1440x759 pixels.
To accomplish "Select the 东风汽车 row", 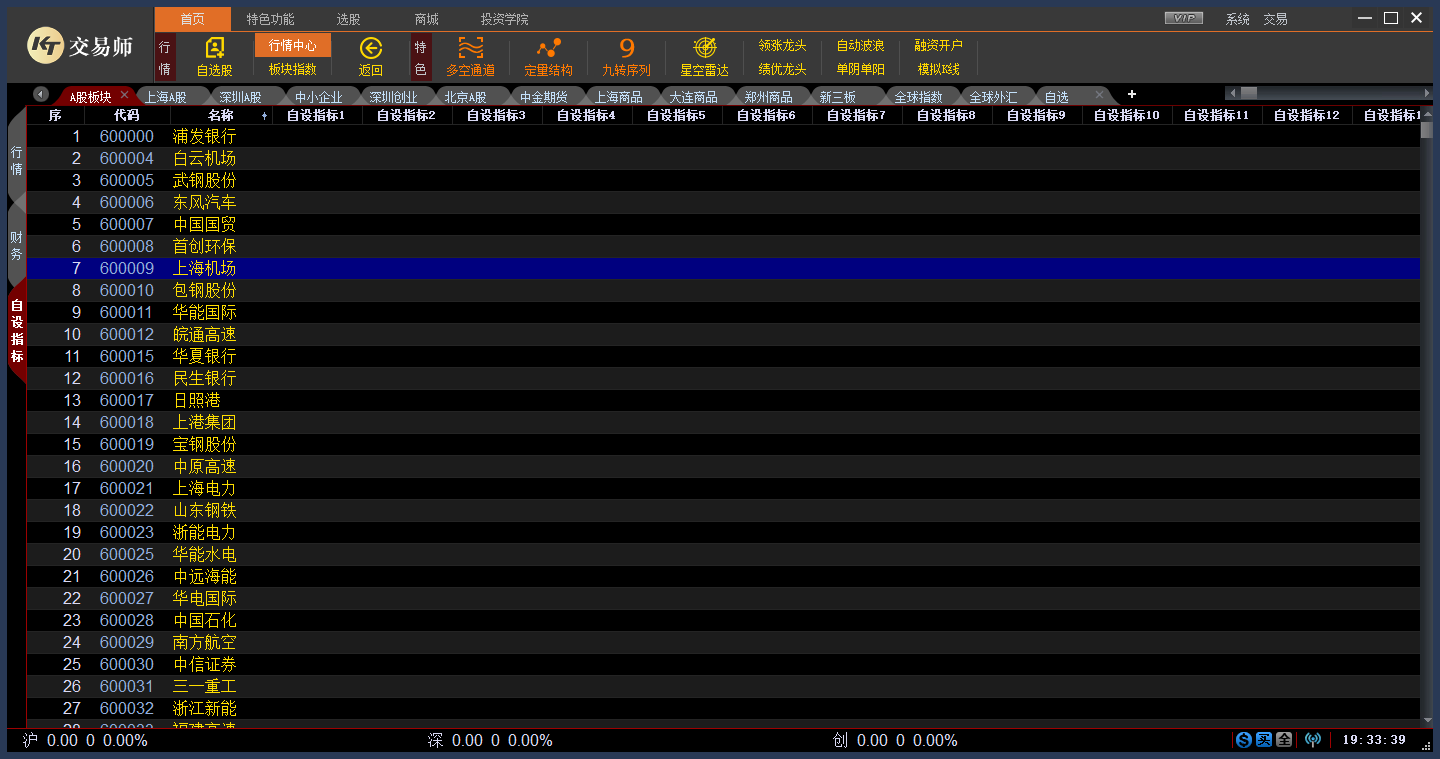I will point(723,203).
